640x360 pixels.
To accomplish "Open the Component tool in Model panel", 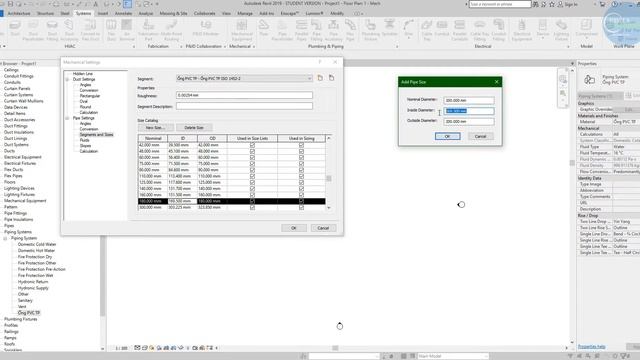I will coord(586,29).
